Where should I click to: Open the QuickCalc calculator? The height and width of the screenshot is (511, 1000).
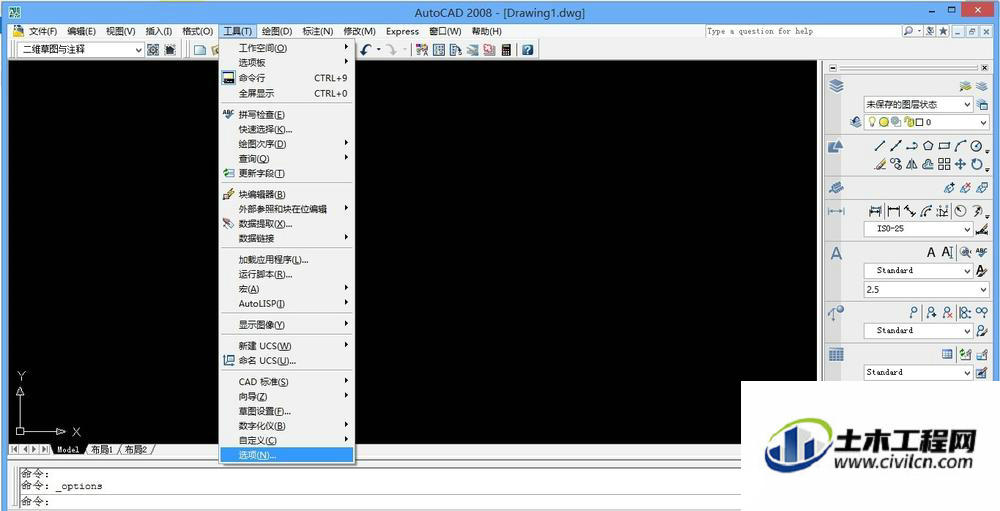[506, 50]
